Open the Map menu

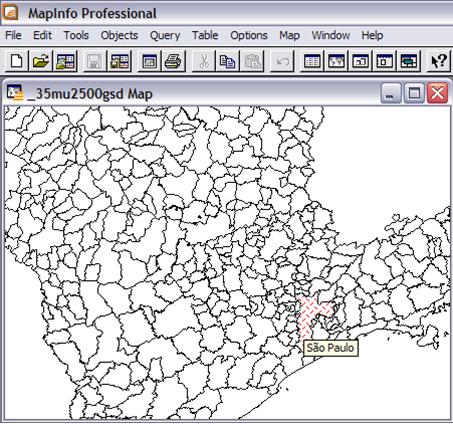pos(289,35)
